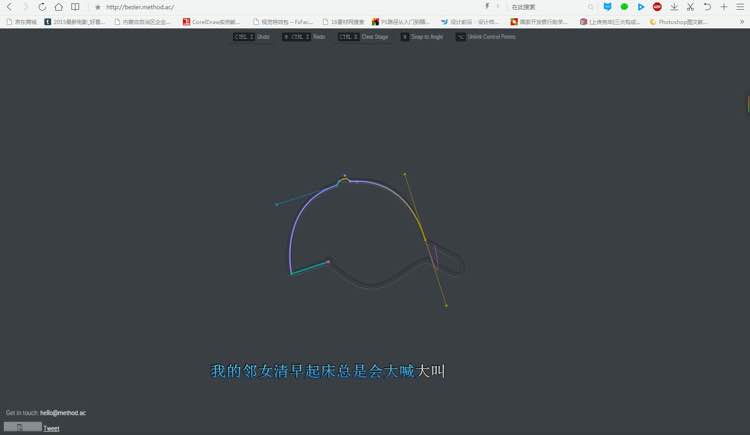The image size is (750, 435).
Task: Go back with the browser back arrow
Action: pos(10,7)
